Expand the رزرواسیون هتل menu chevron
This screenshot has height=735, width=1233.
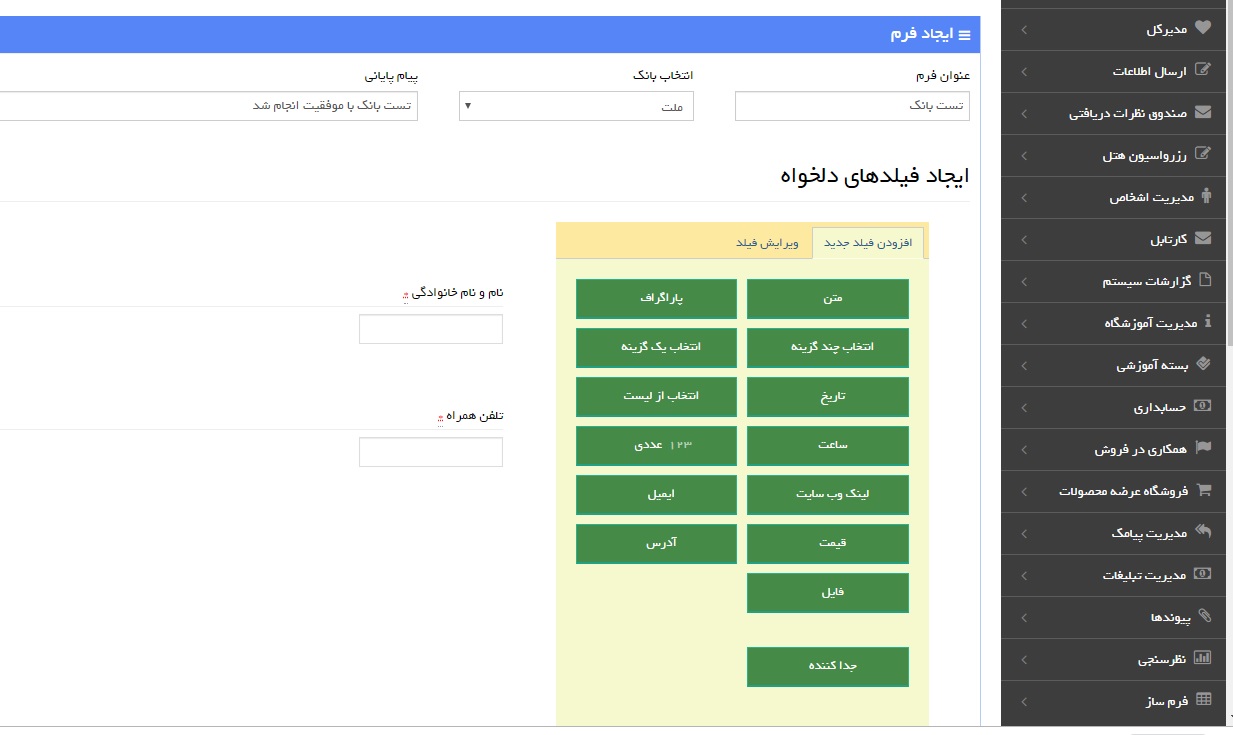tap(1023, 156)
